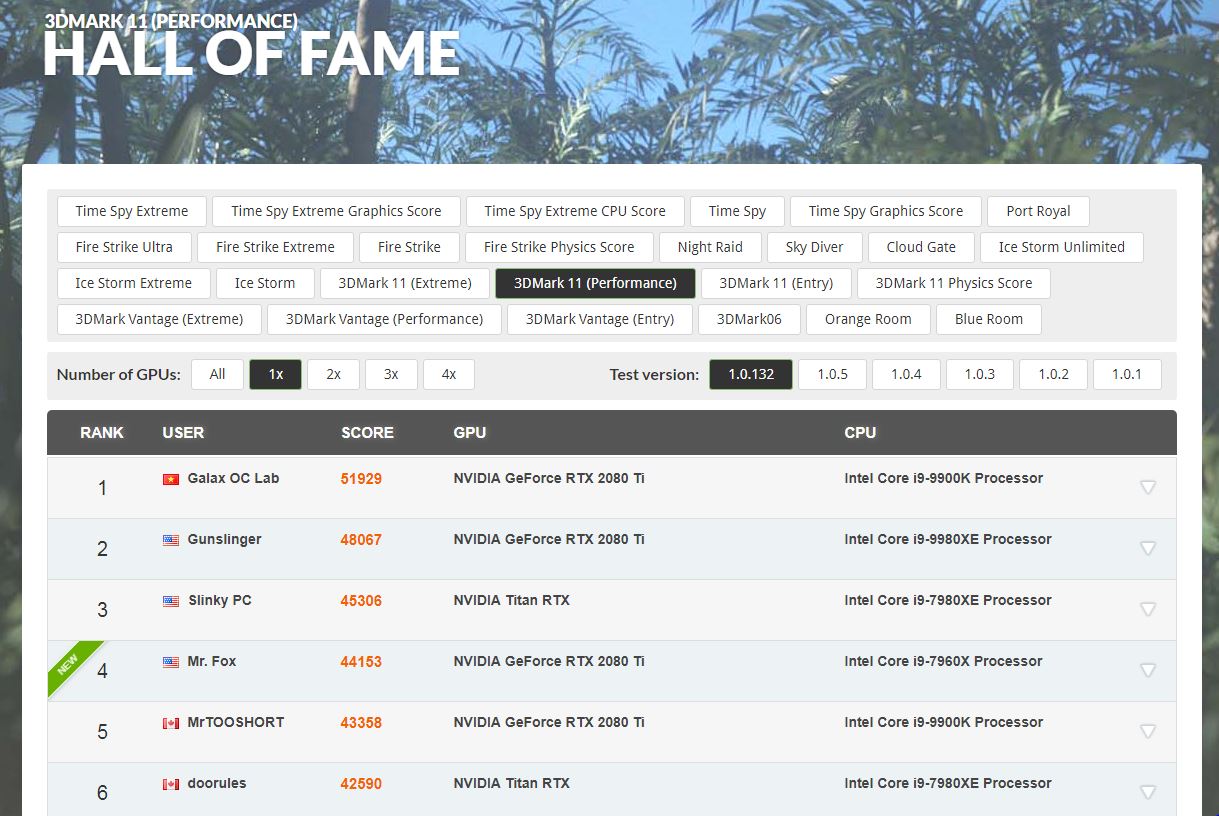Open Ice Storm Extreme tab
The height and width of the screenshot is (816, 1219).
pyautogui.click(x=133, y=283)
